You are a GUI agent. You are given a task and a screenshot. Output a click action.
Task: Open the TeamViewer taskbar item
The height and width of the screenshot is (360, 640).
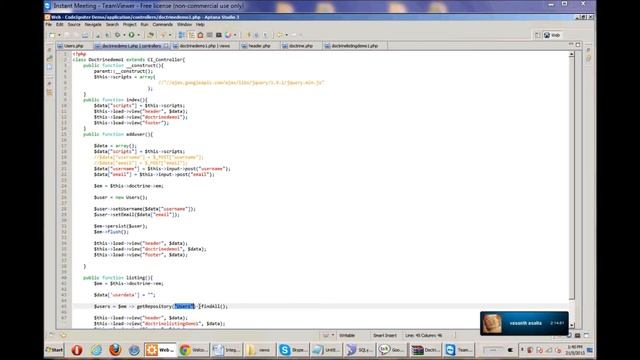(x=459, y=350)
